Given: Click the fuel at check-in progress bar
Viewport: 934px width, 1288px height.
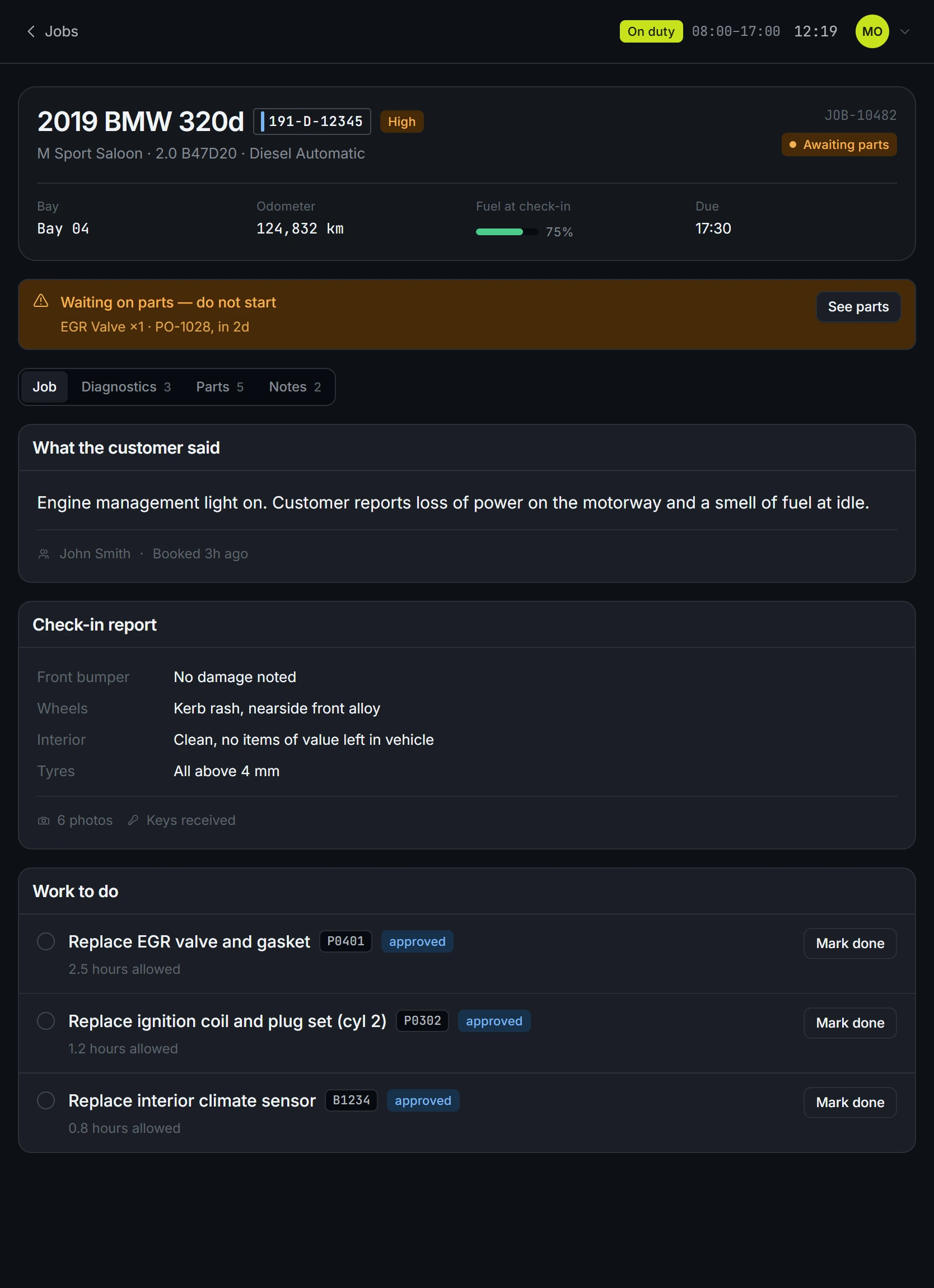Looking at the screenshot, I should point(507,232).
